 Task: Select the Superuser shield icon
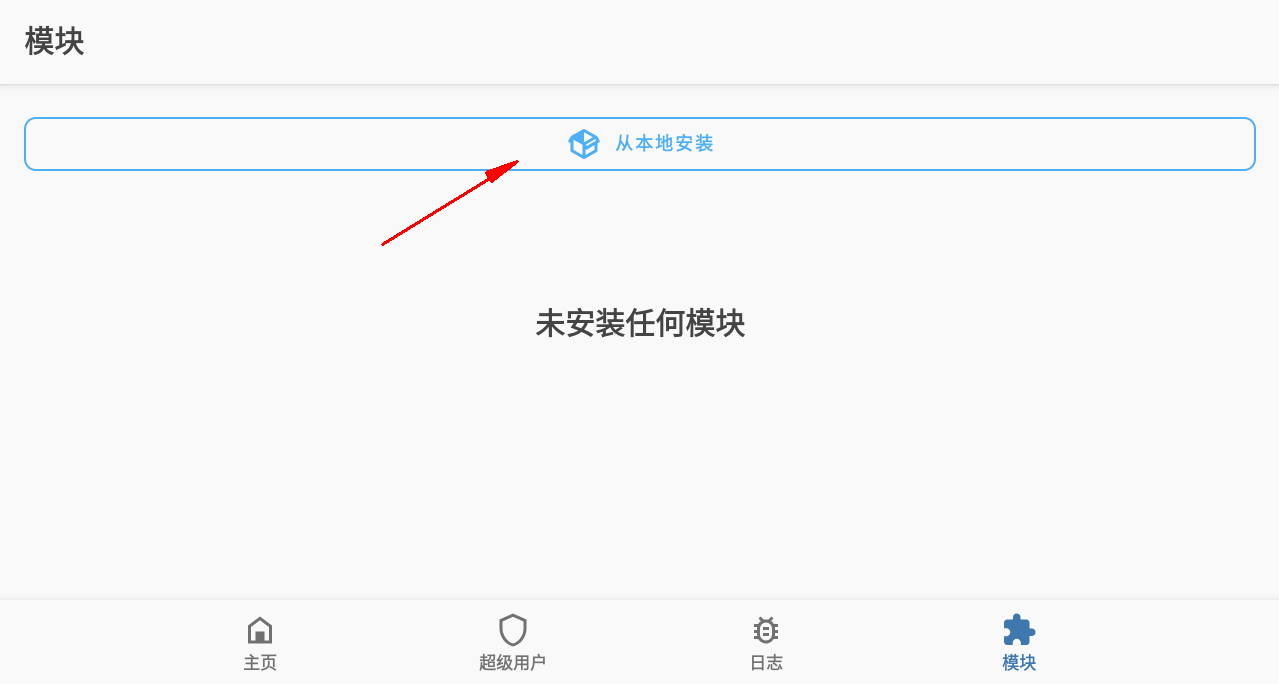pos(513,630)
